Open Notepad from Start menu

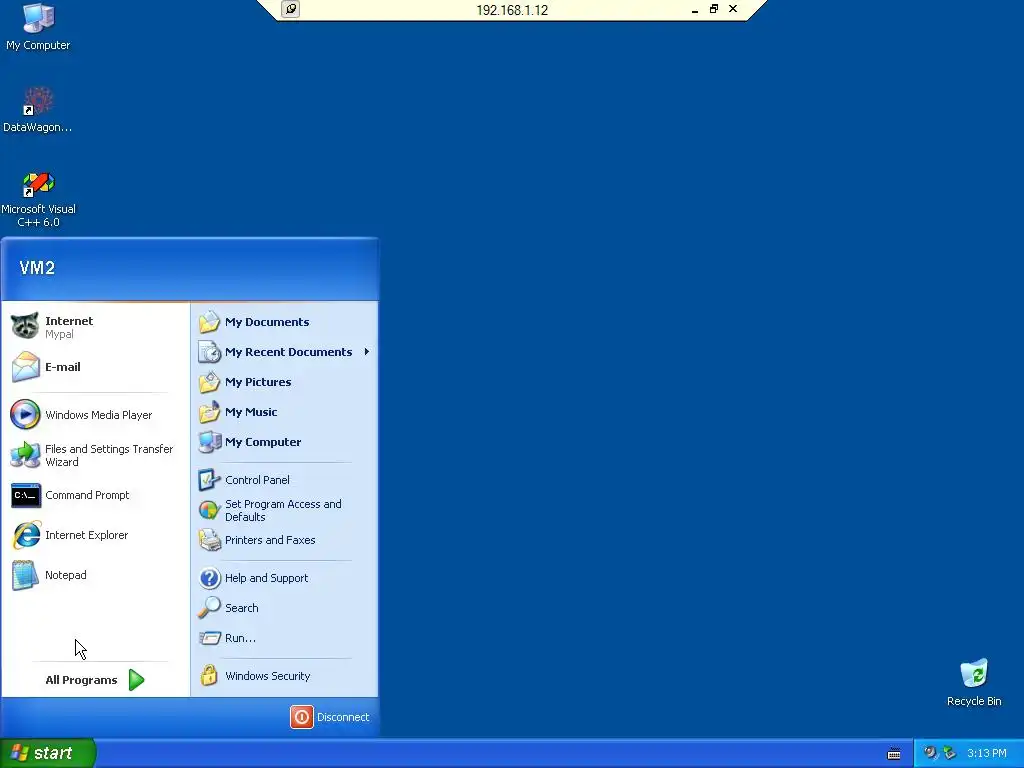[95, 575]
